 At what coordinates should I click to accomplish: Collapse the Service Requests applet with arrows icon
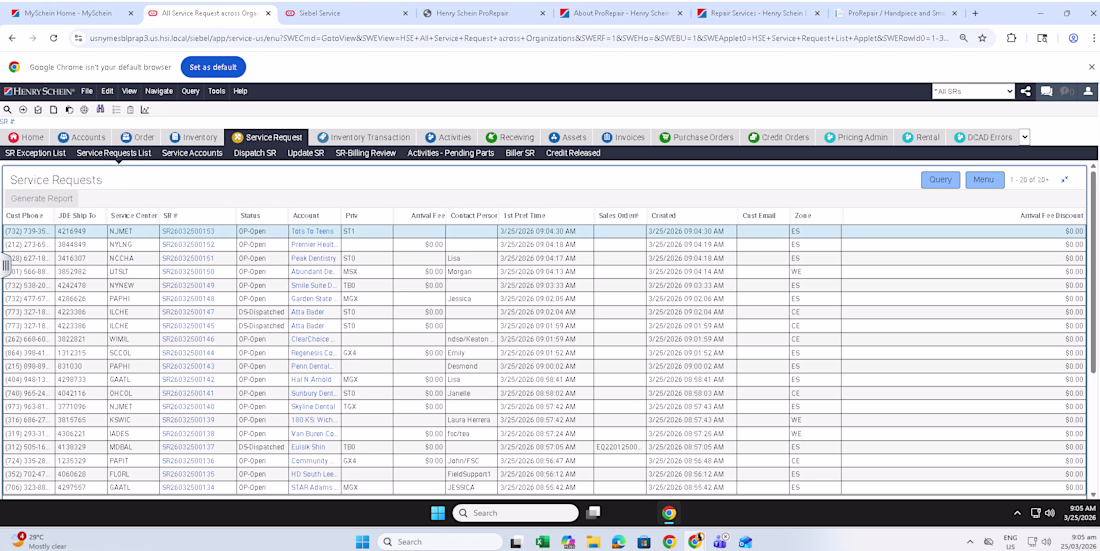point(1064,180)
